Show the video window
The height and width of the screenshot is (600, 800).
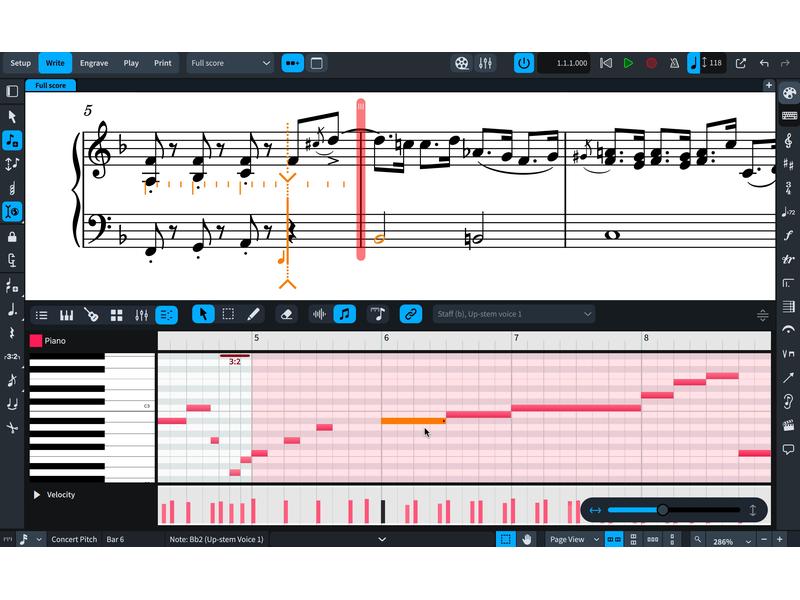click(x=462, y=63)
